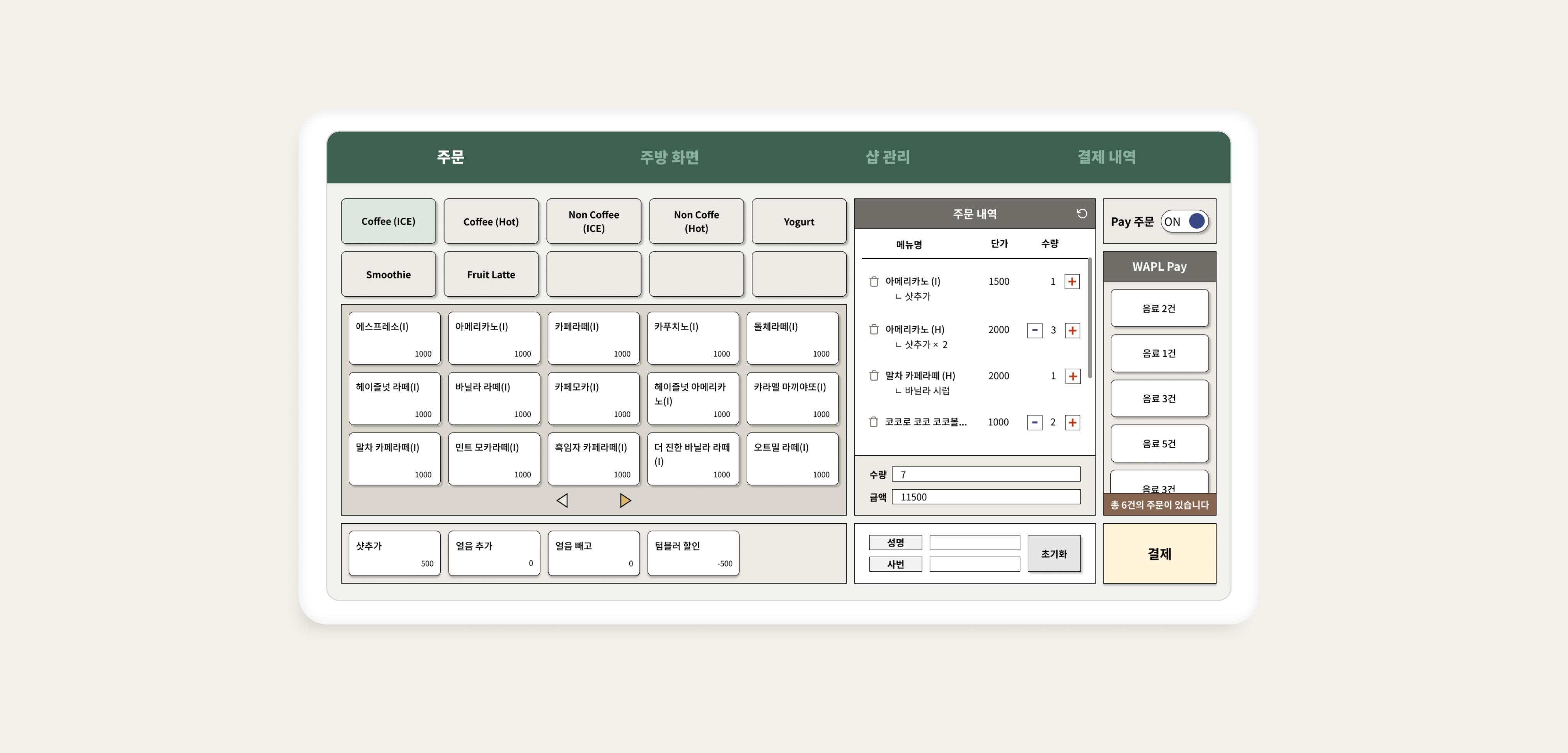
Task: Open the 결제 내역 tab
Action: pos(1106,157)
